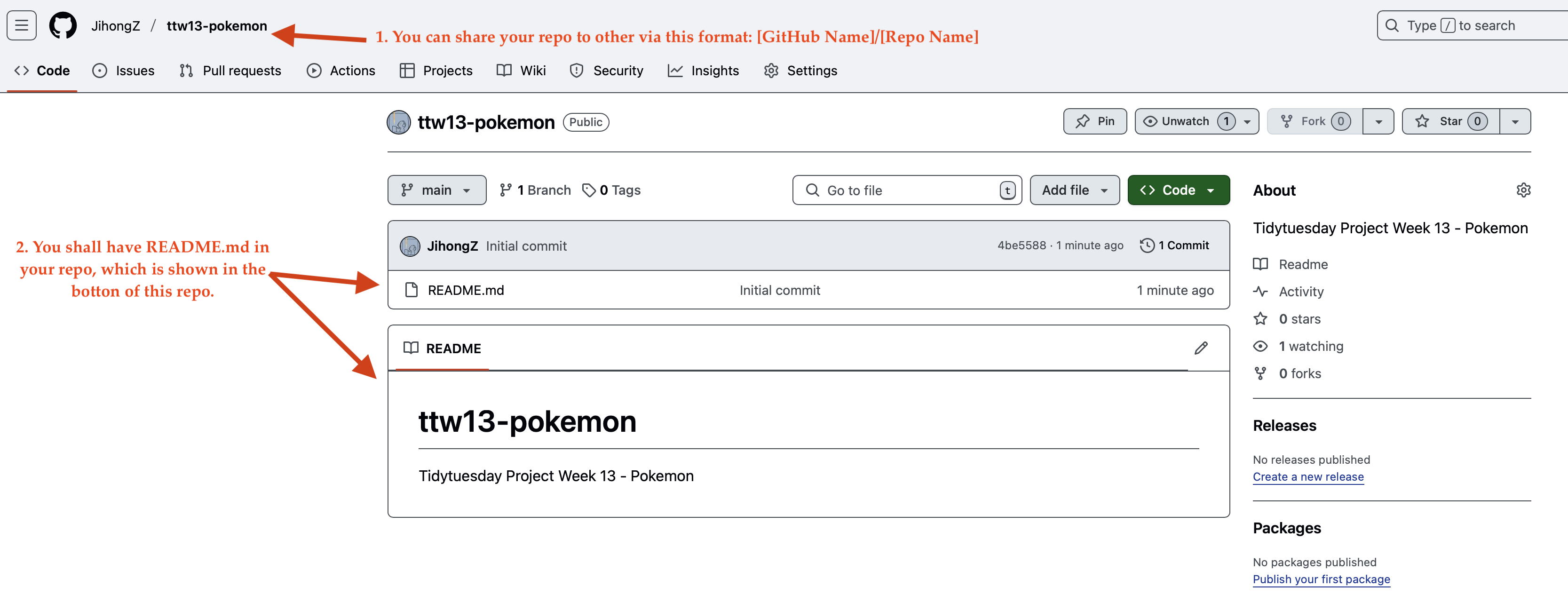Screen dimensions: 1568x602
Task: Open the 0 Tags page
Action: click(x=611, y=190)
